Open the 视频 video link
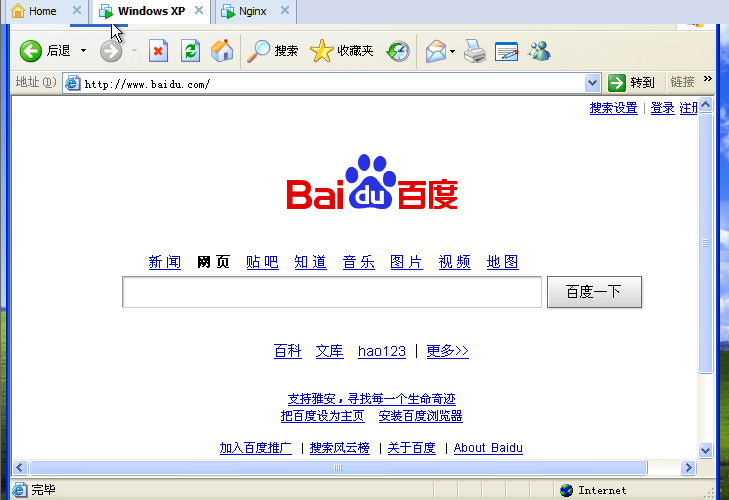The width and height of the screenshot is (729, 500). [x=455, y=262]
